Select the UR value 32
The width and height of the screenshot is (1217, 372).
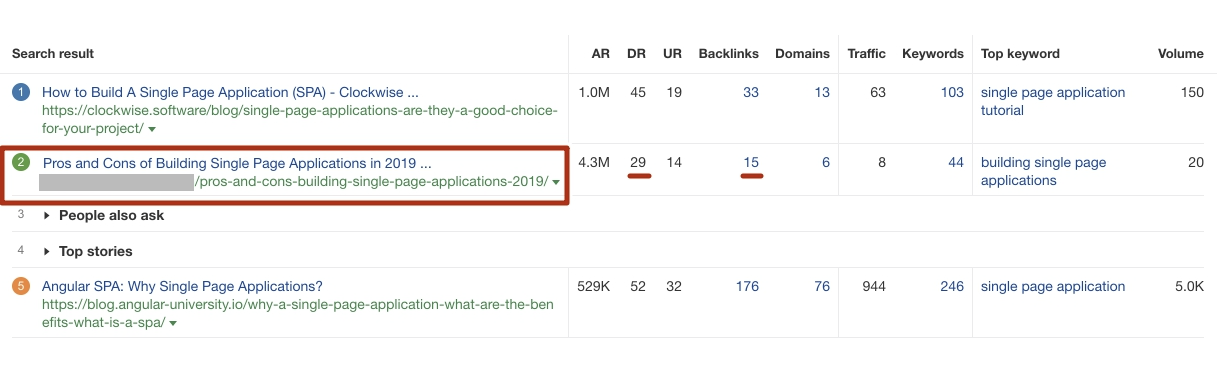(x=674, y=286)
